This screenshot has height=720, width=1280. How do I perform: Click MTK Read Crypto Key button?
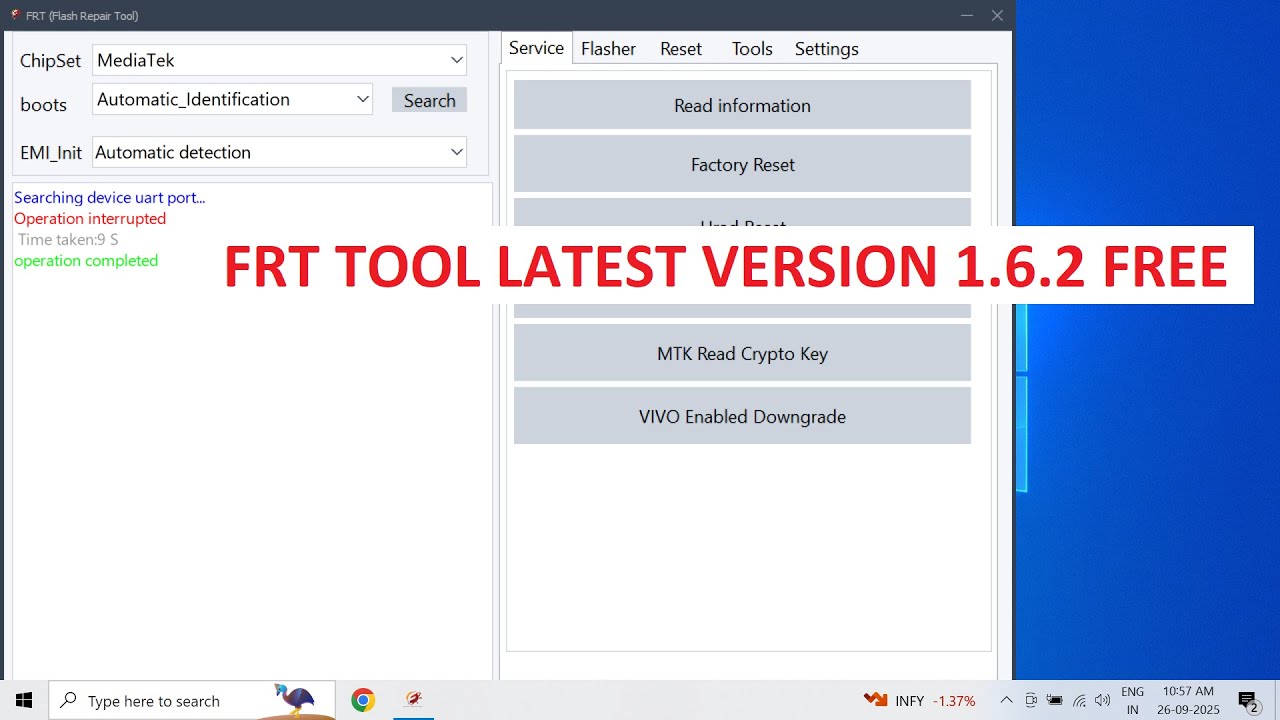click(x=742, y=353)
